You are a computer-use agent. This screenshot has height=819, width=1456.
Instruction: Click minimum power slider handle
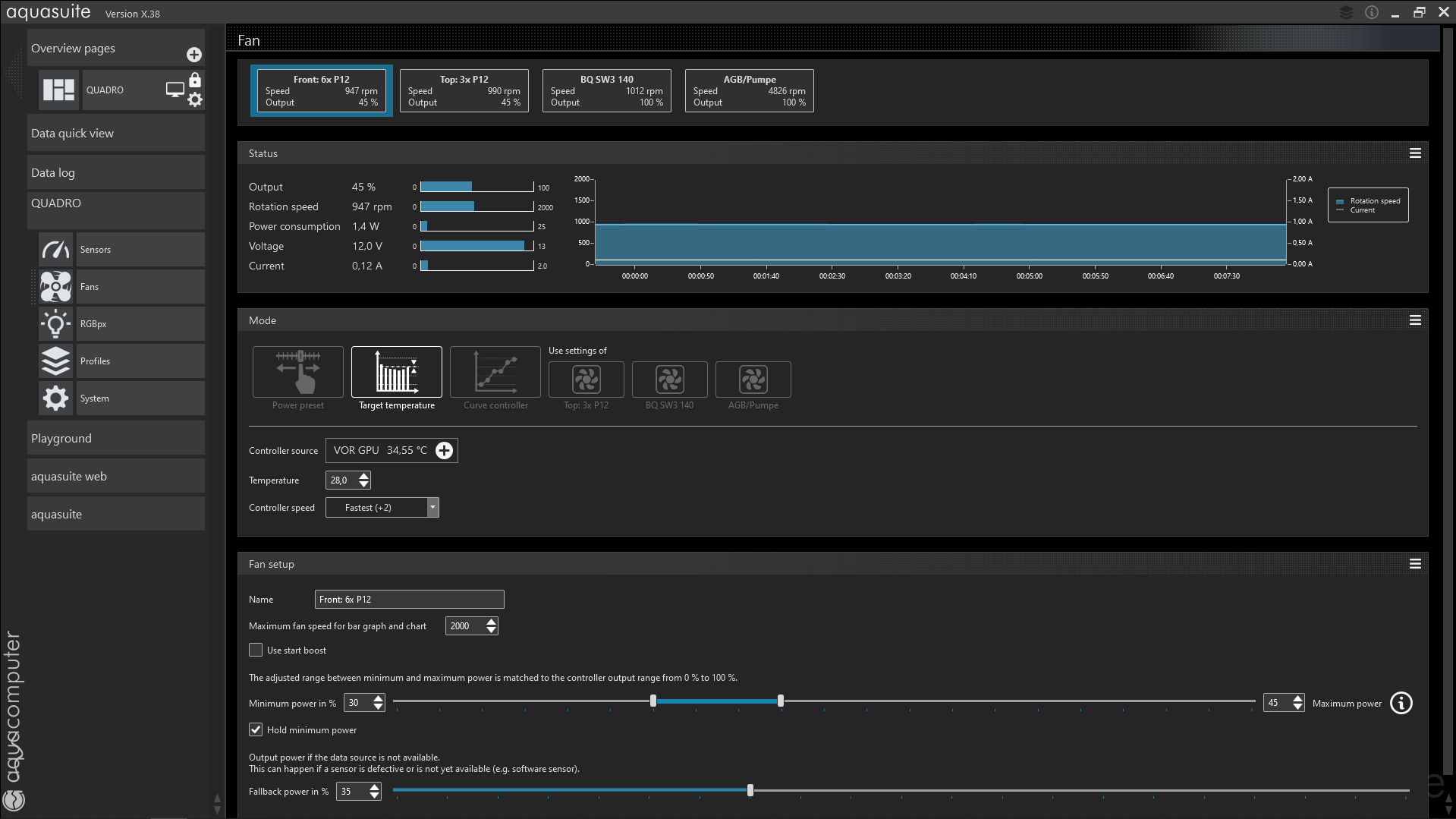point(653,701)
